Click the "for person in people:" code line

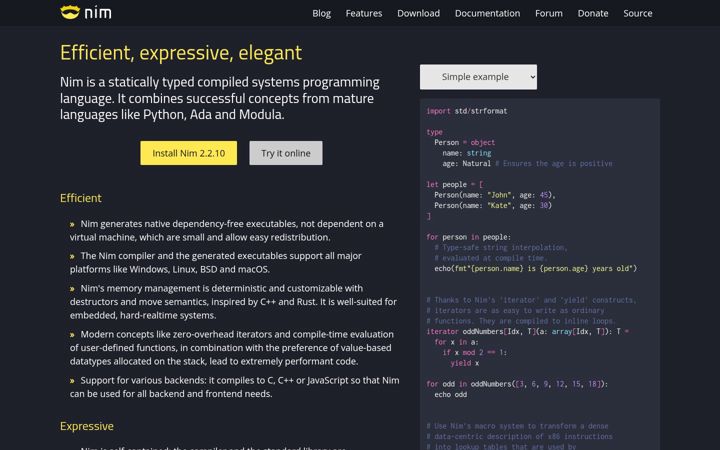(x=468, y=237)
